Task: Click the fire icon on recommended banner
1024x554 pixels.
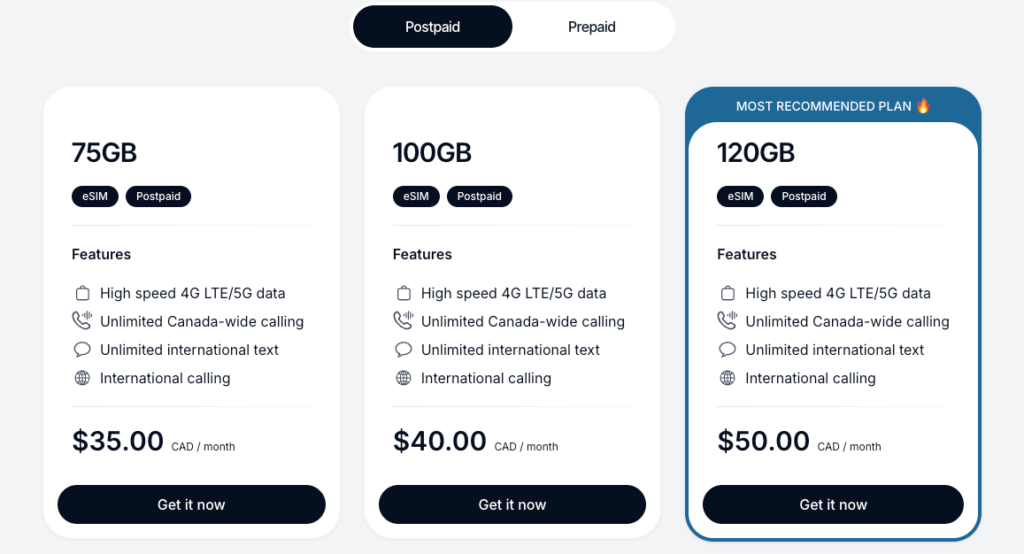Action: [x=923, y=105]
